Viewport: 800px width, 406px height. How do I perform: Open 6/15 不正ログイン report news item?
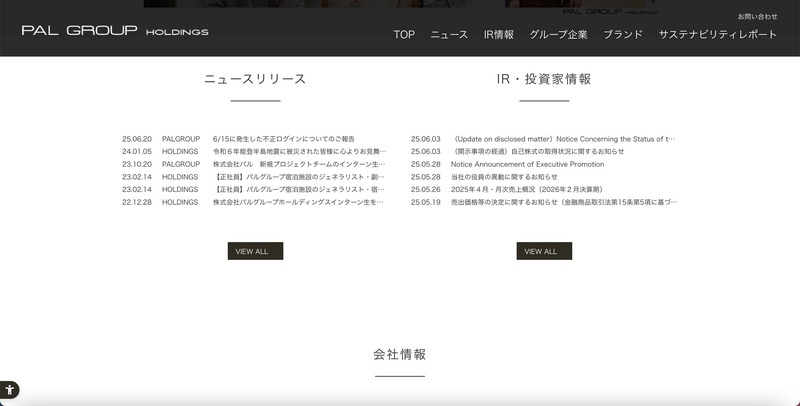coord(284,139)
